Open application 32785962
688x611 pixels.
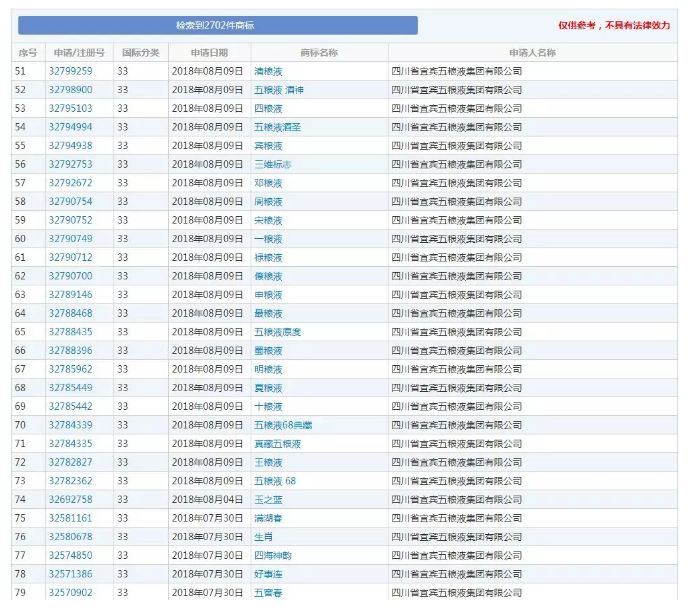(x=71, y=369)
